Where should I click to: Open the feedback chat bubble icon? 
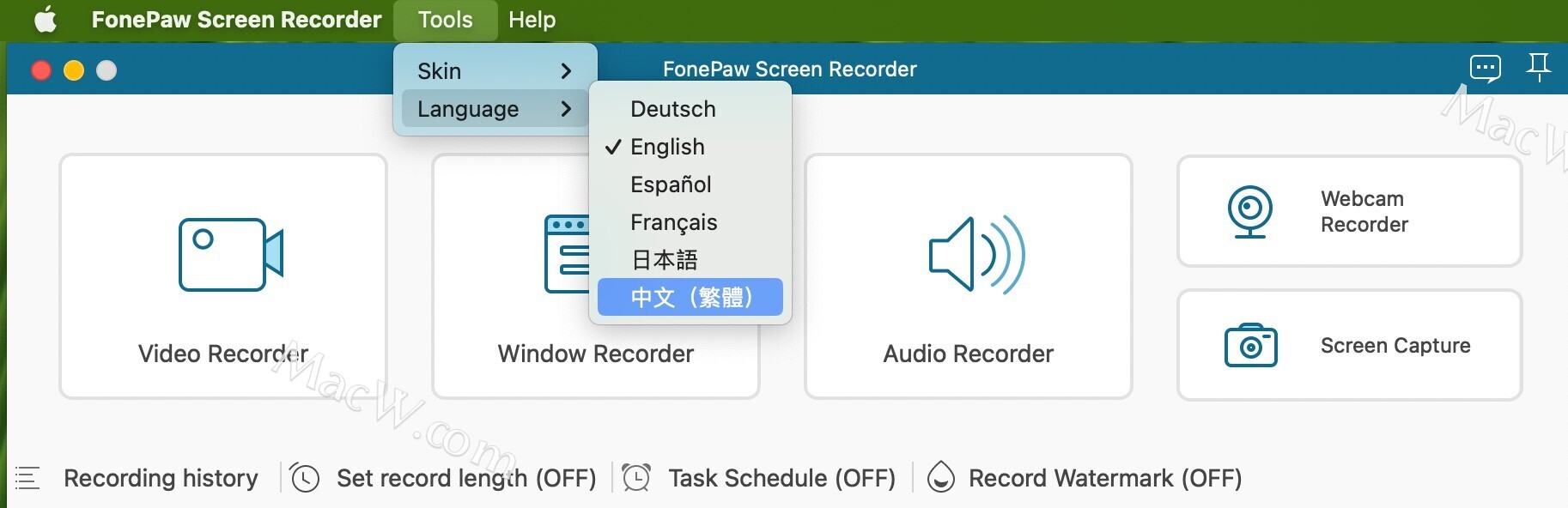(1486, 68)
